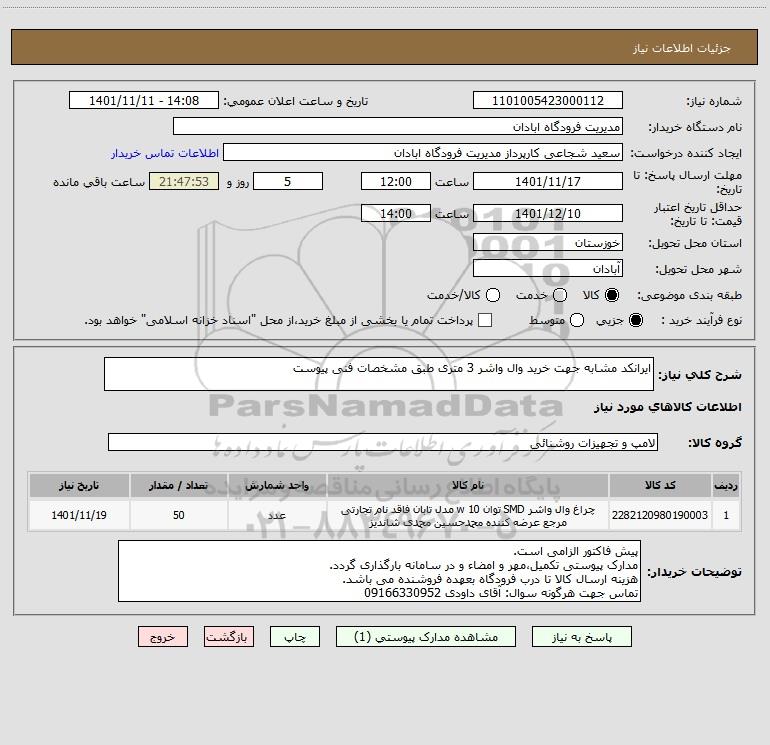Click the جزئیات اطلاعات نیاز header title
770x745 pixels.
[x=681, y=48]
